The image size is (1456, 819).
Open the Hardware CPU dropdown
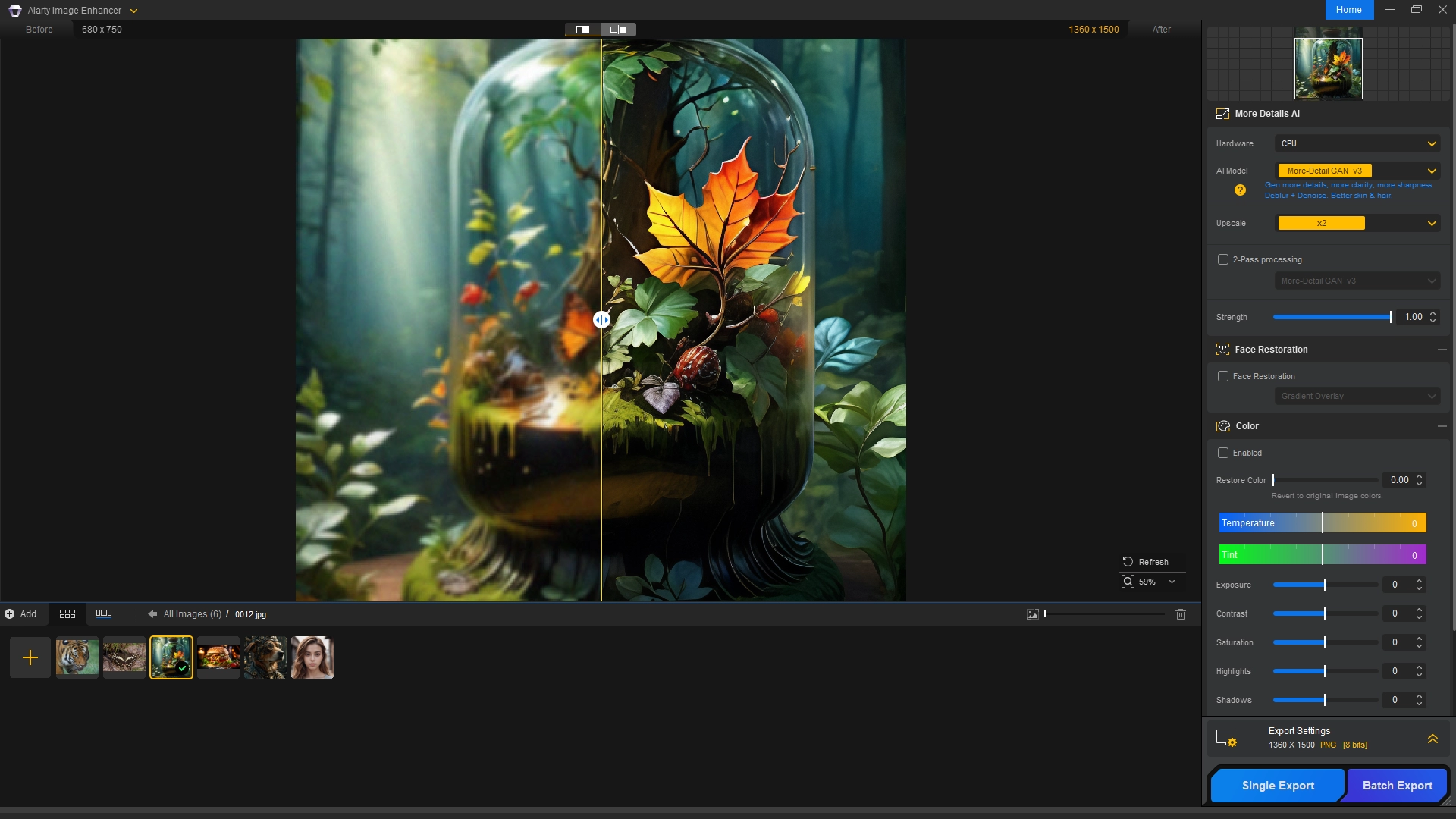pos(1357,143)
